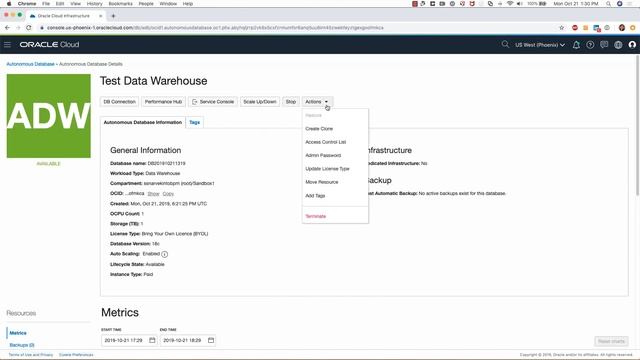Open the START TIME calendar icon
Image resolution: width=640 pixels, height=360 pixels.
(x=152, y=340)
